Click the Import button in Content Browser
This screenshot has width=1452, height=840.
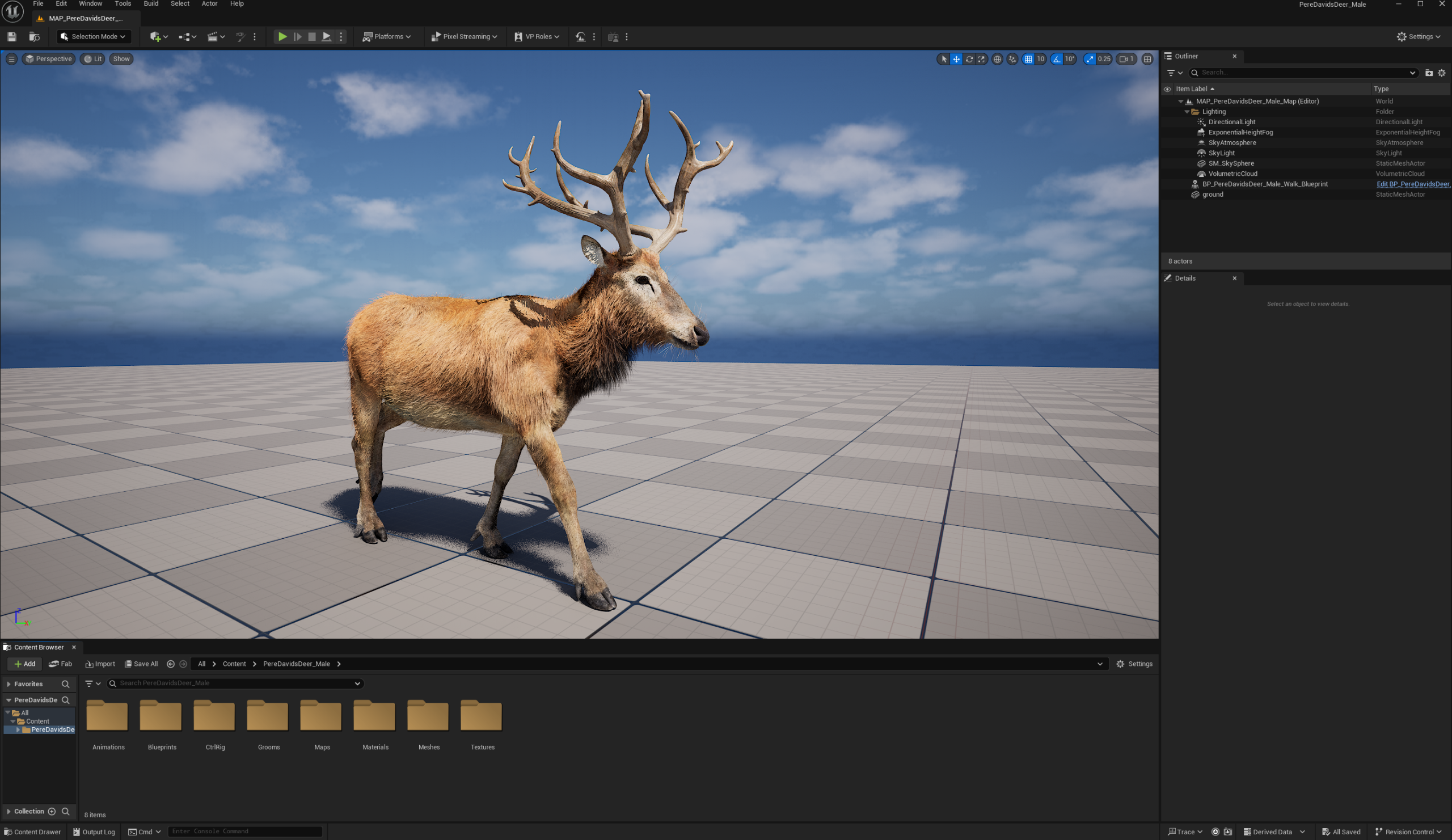100,664
